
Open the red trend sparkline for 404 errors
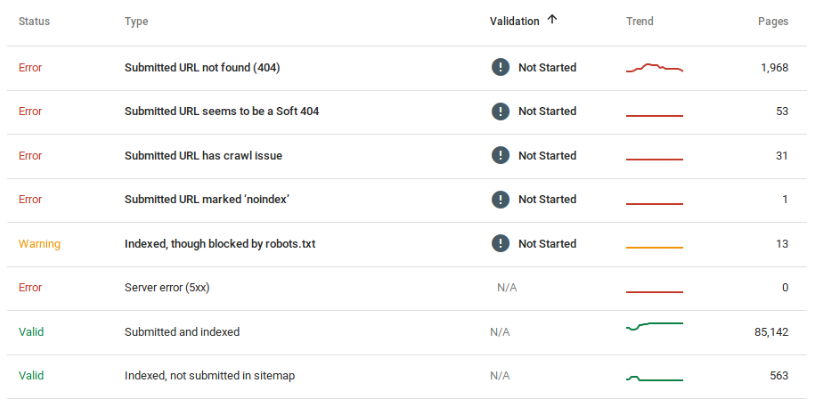coord(655,68)
